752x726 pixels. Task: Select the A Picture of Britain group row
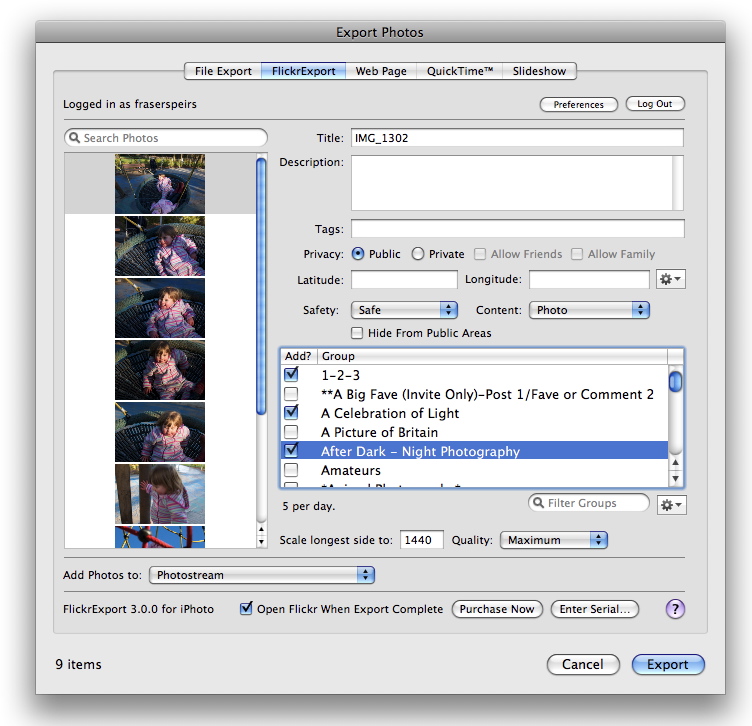tap(474, 432)
